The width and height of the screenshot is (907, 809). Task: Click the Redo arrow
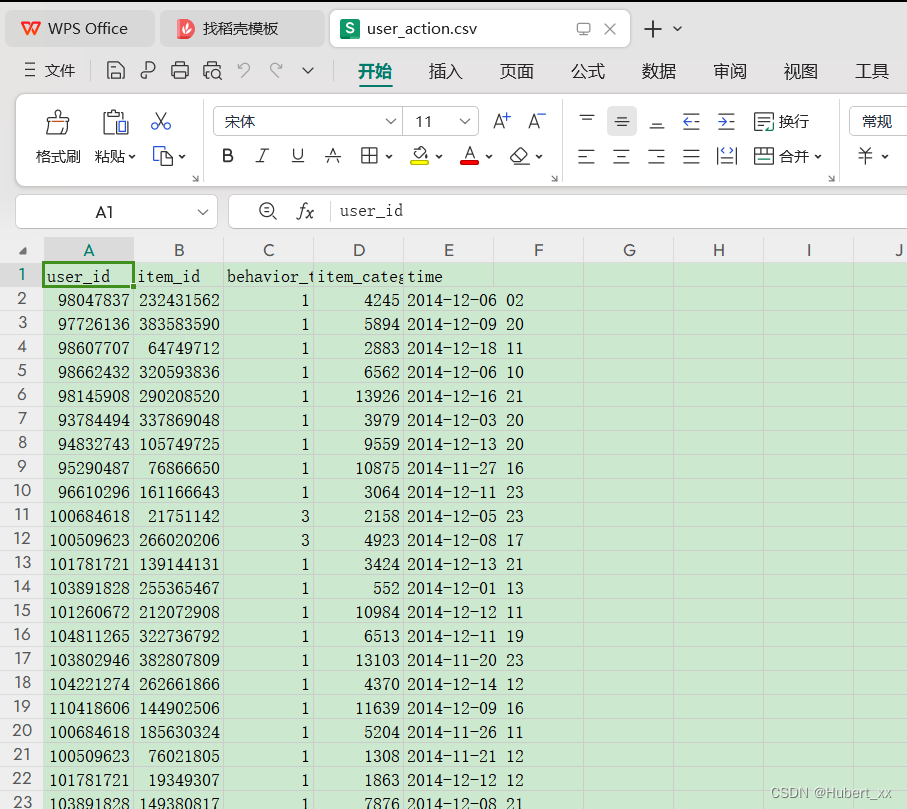[x=276, y=71]
